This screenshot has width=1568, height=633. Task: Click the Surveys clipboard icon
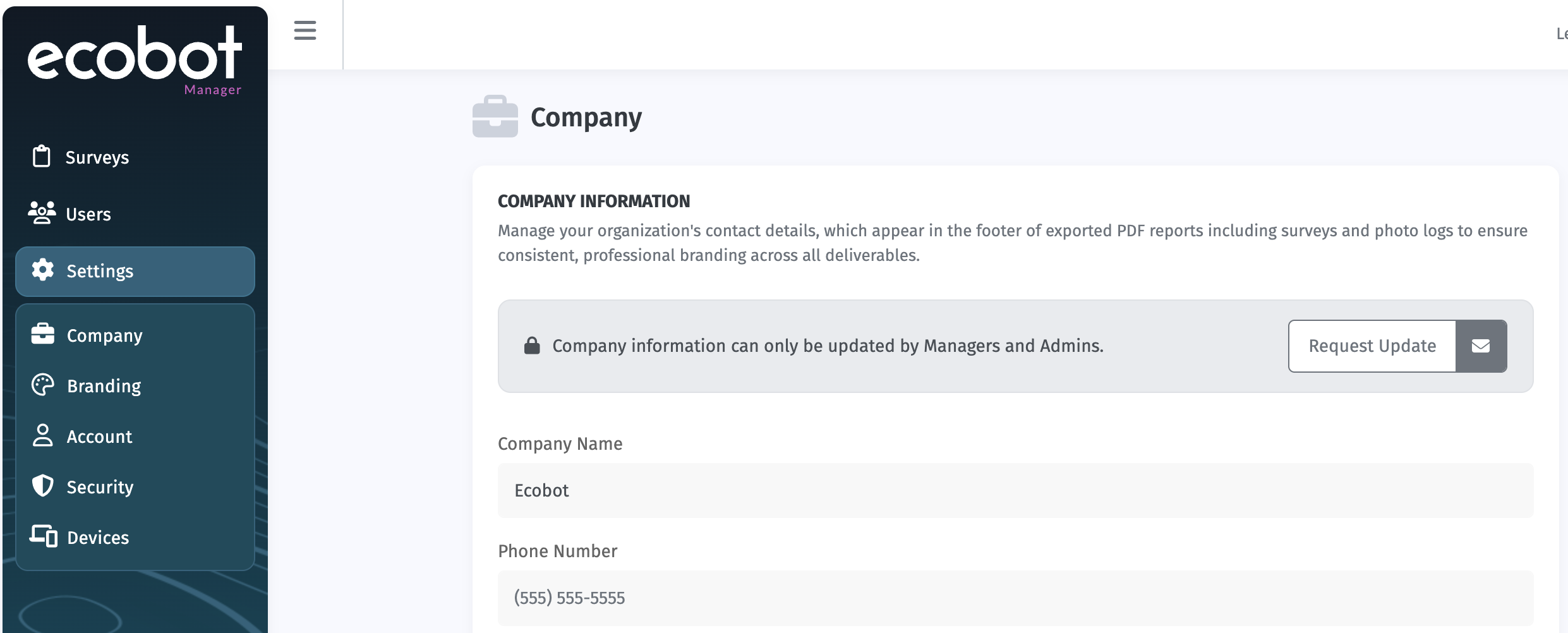click(x=42, y=156)
